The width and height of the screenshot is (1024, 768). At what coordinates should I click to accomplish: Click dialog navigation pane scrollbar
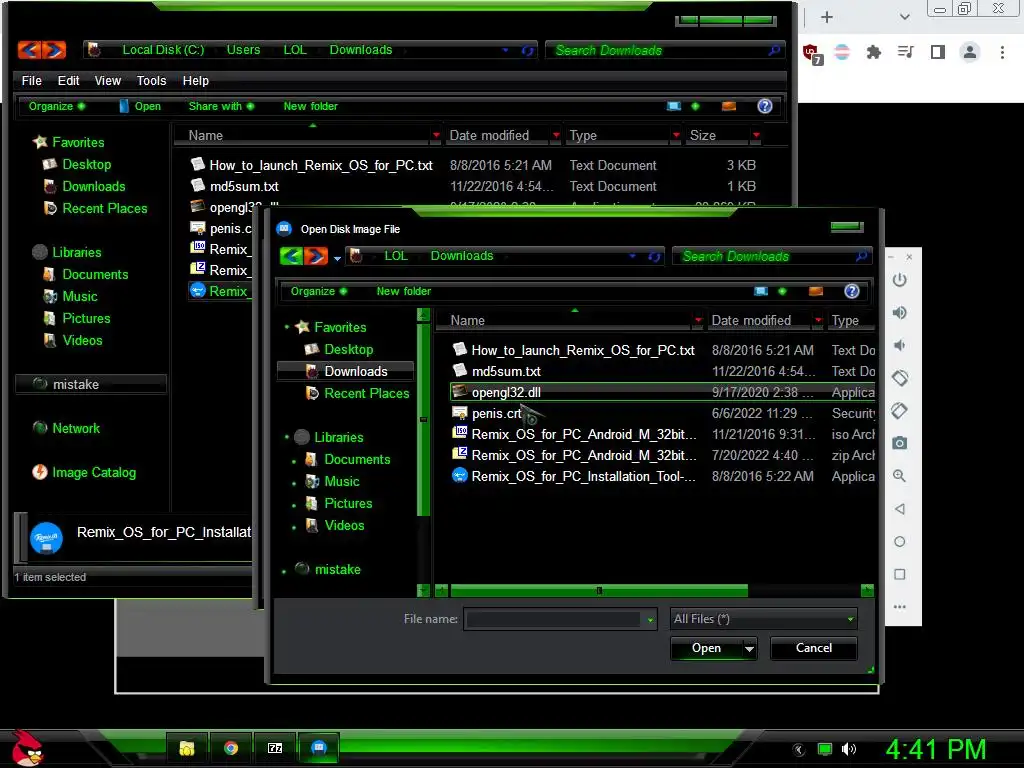423,419
